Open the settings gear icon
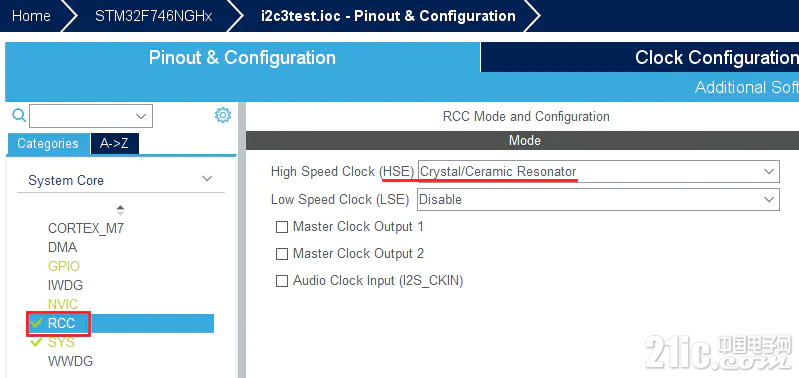 coord(223,116)
